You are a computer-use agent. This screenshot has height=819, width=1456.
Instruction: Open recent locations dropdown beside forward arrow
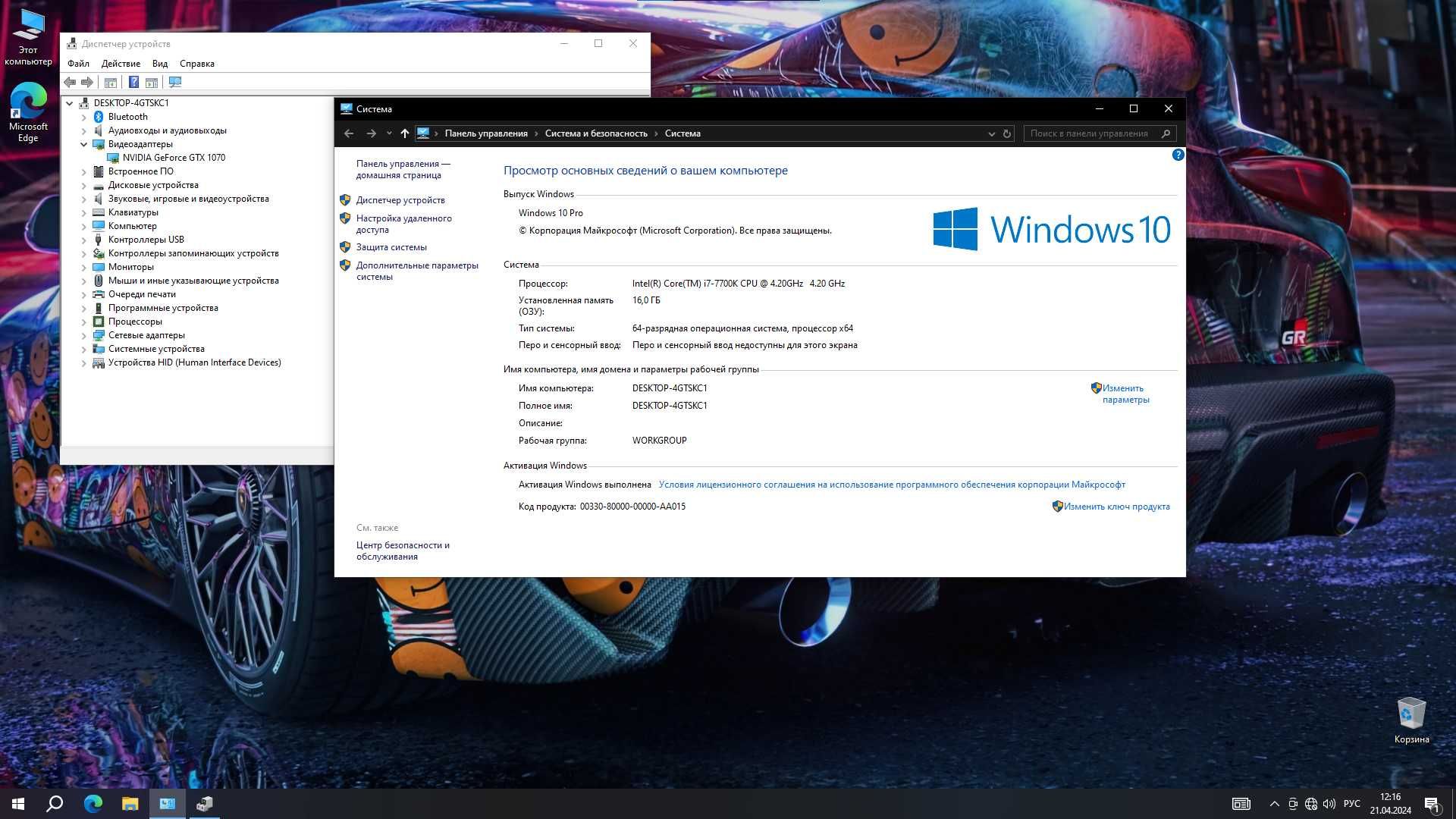pyautogui.click(x=389, y=133)
